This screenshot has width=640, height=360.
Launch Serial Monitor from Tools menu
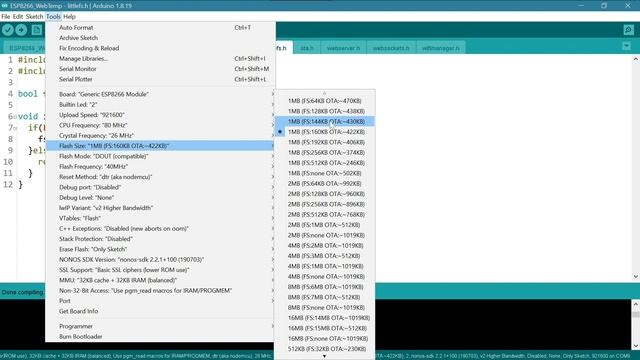(x=160, y=69)
